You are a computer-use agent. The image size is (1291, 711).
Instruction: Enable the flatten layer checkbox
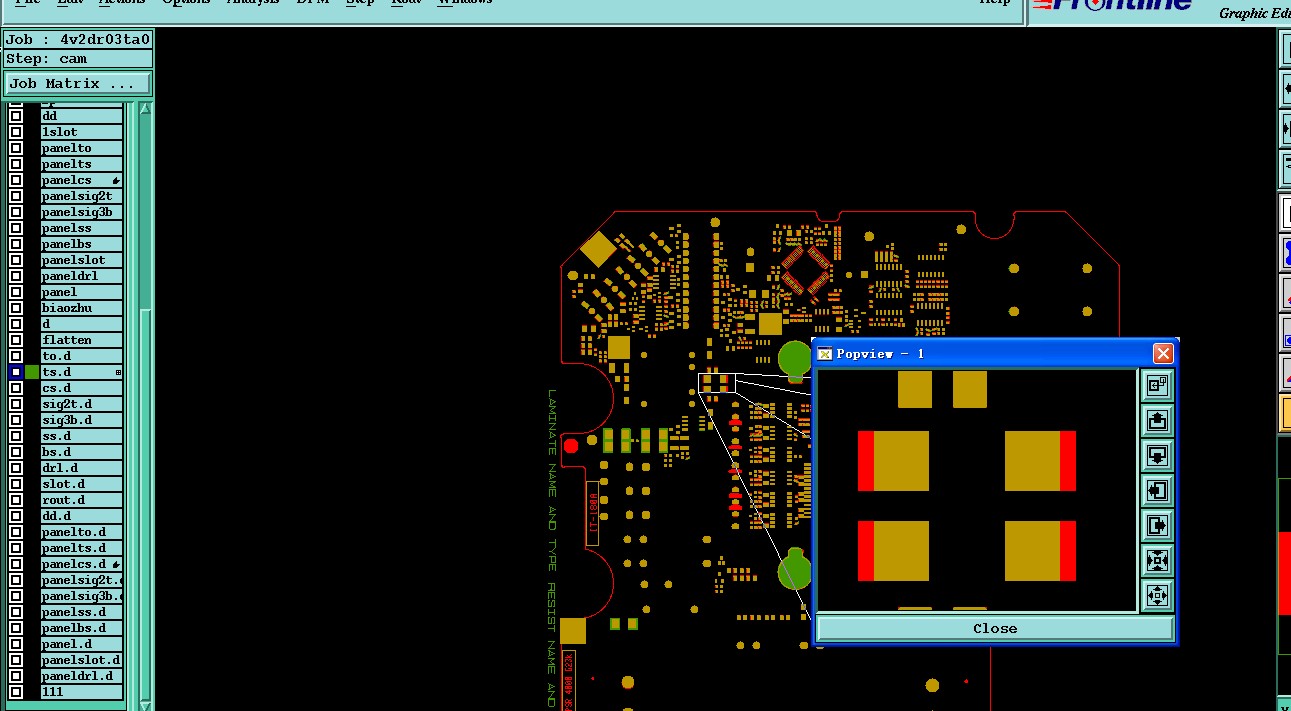pyautogui.click(x=16, y=340)
